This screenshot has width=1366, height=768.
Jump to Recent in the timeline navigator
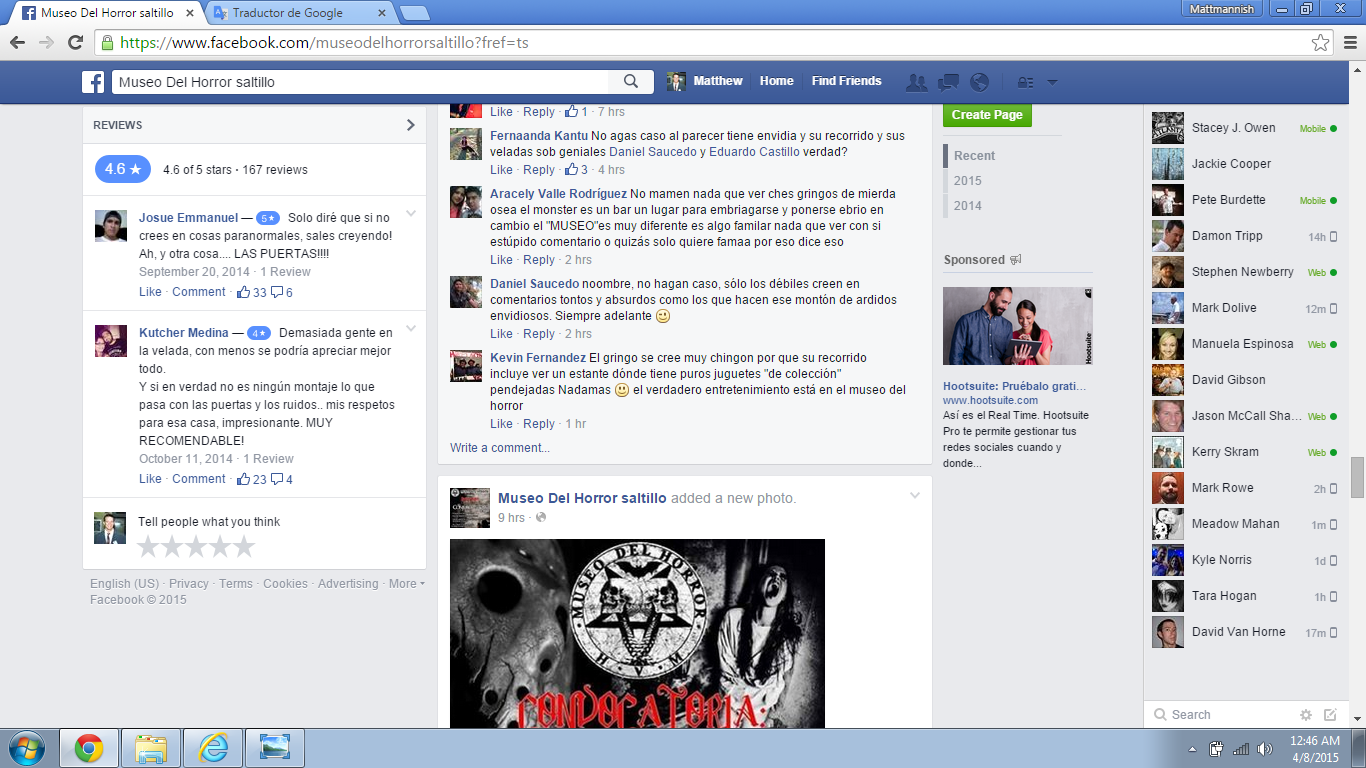[974, 156]
